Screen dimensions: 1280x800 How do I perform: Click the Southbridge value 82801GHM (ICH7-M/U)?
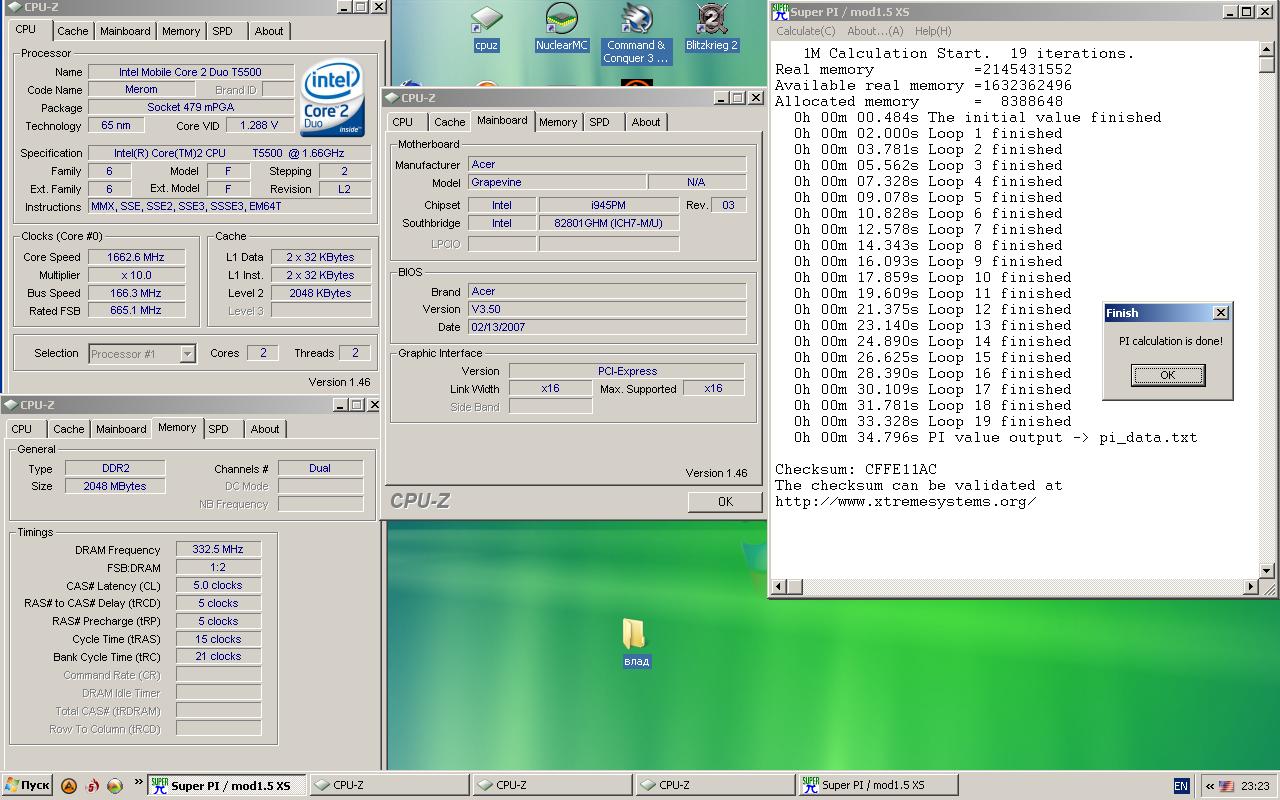point(608,223)
